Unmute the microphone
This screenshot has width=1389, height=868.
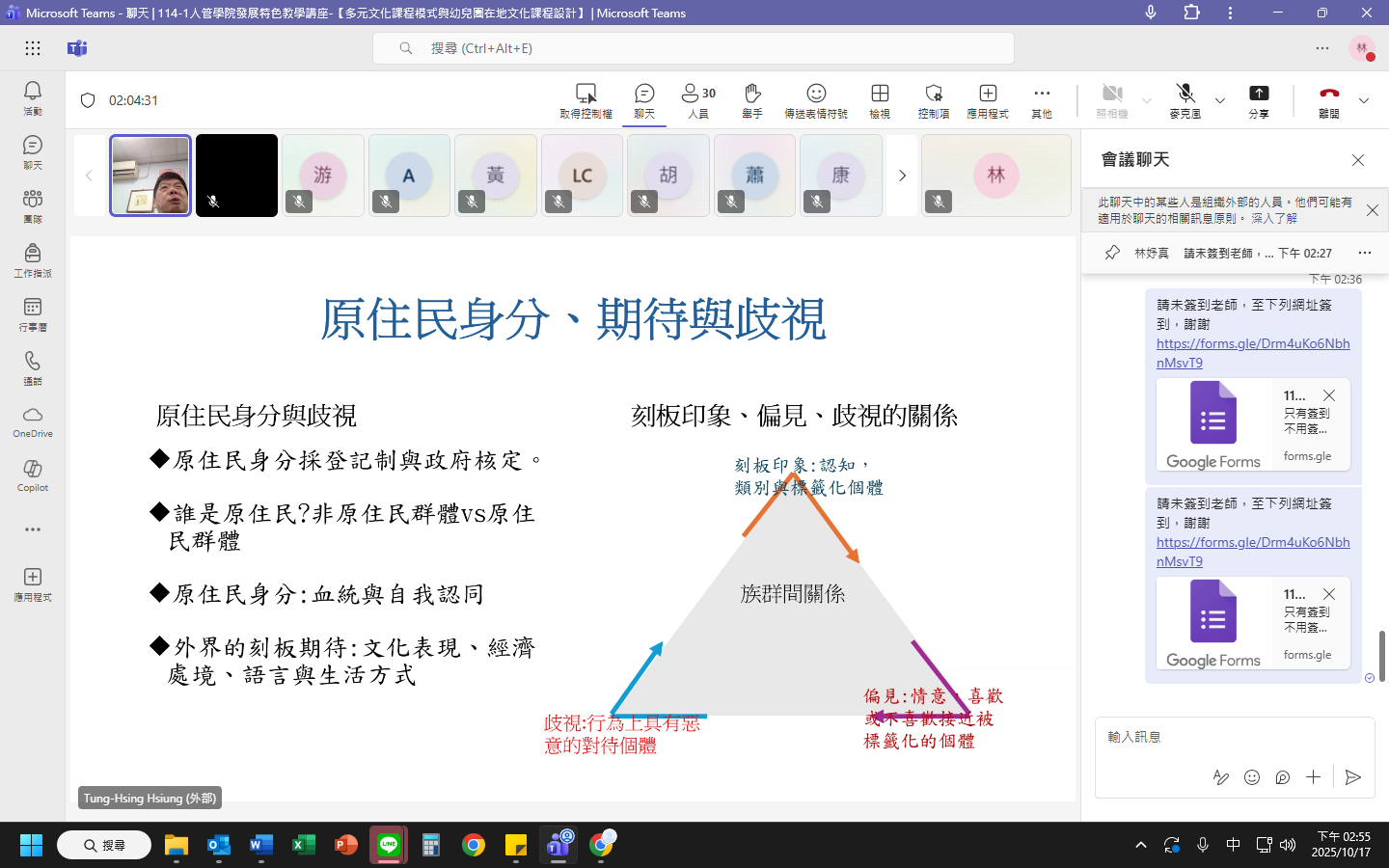pyautogui.click(x=1185, y=99)
